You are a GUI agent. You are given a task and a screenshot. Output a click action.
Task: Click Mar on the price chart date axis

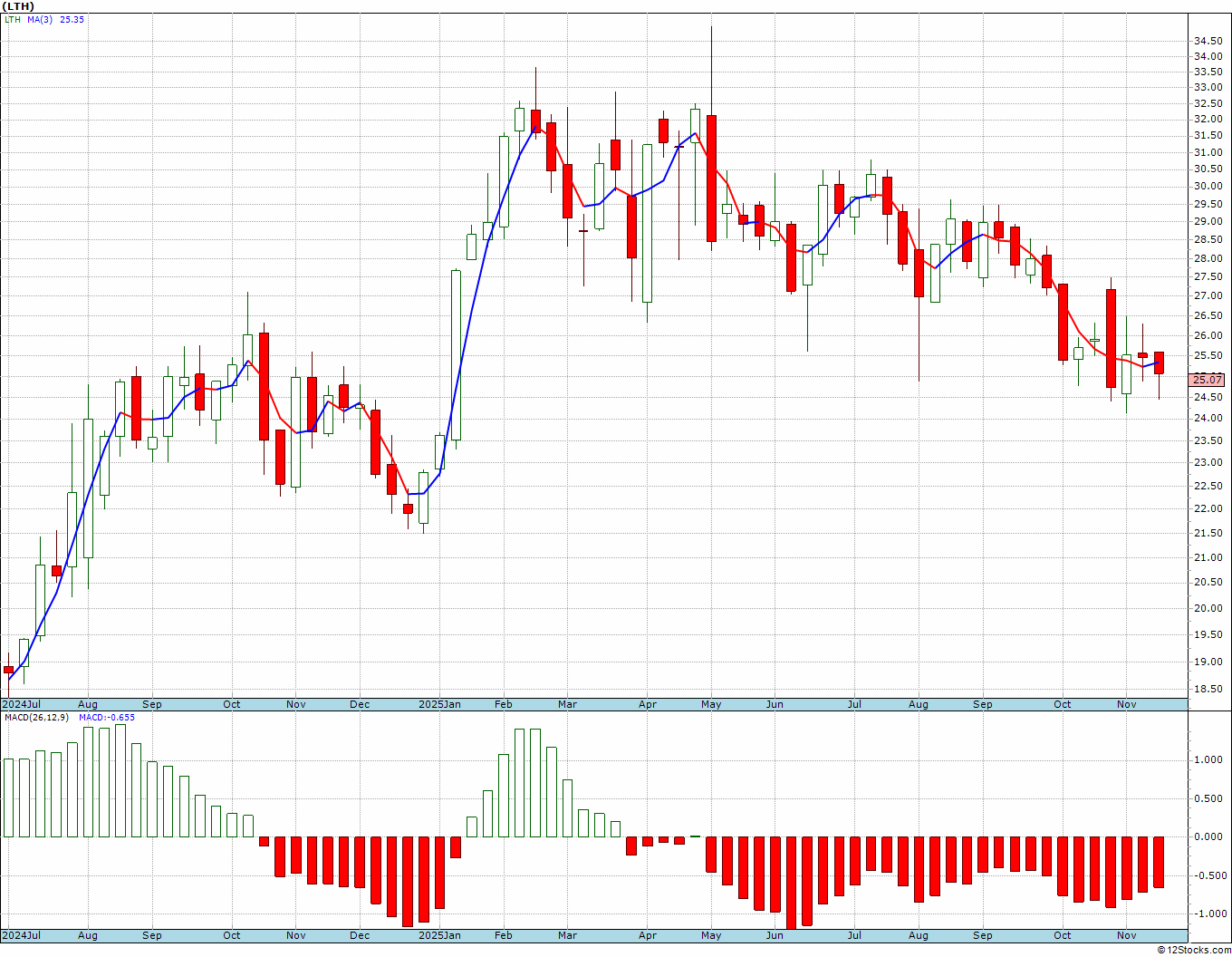pyautogui.click(x=568, y=704)
